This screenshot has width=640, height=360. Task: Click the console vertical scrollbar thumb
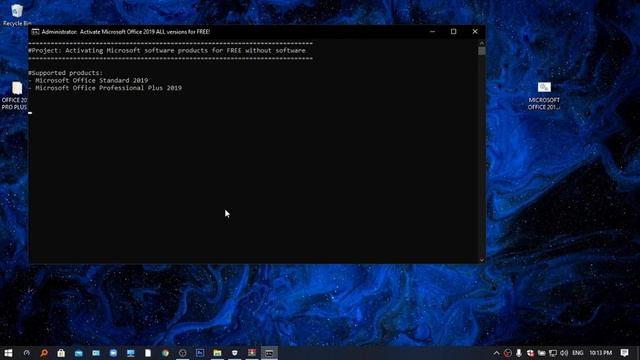482,51
